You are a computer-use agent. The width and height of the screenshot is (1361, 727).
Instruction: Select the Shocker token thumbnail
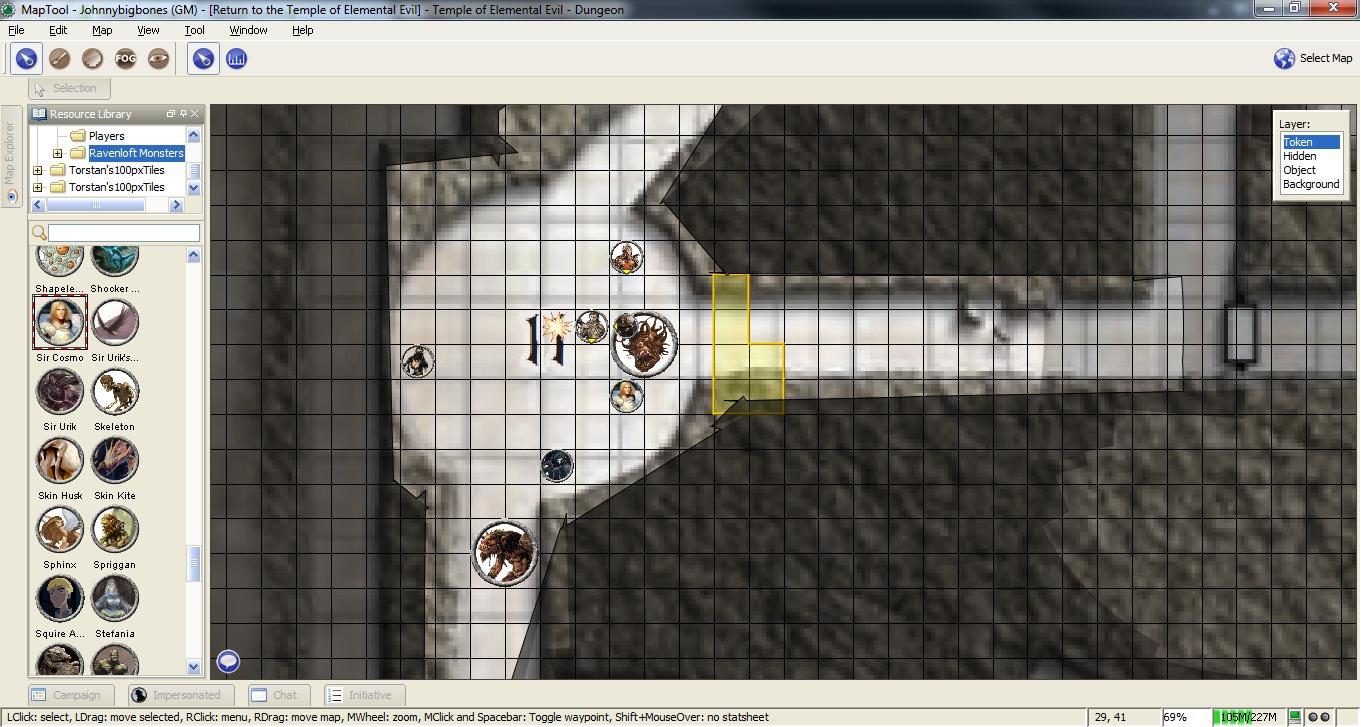pyautogui.click(x=115, y=259)
